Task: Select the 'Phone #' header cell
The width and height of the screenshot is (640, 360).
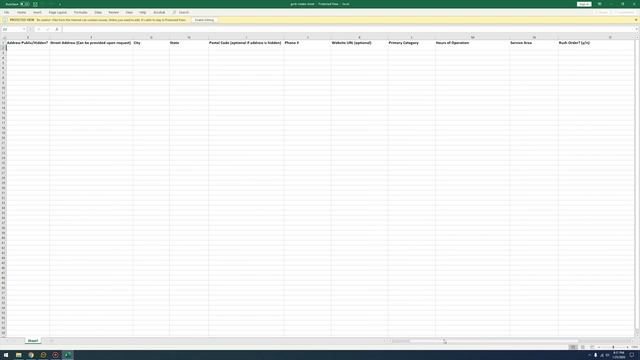Action: tap(307, 43)
